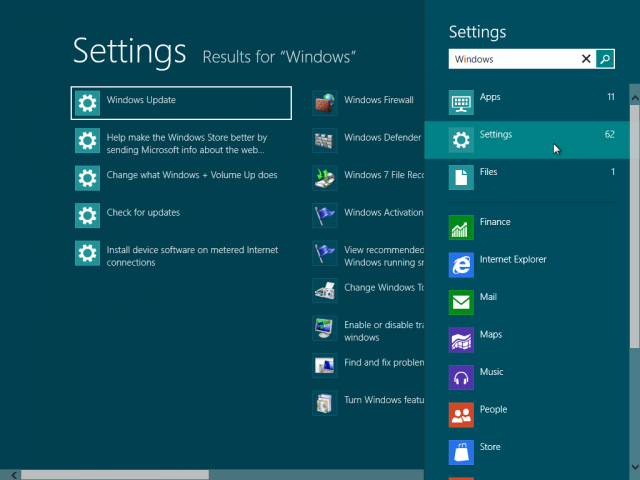Click the left scroll arrow at bottom
The image size is (640, 480).
coord(14,475)
